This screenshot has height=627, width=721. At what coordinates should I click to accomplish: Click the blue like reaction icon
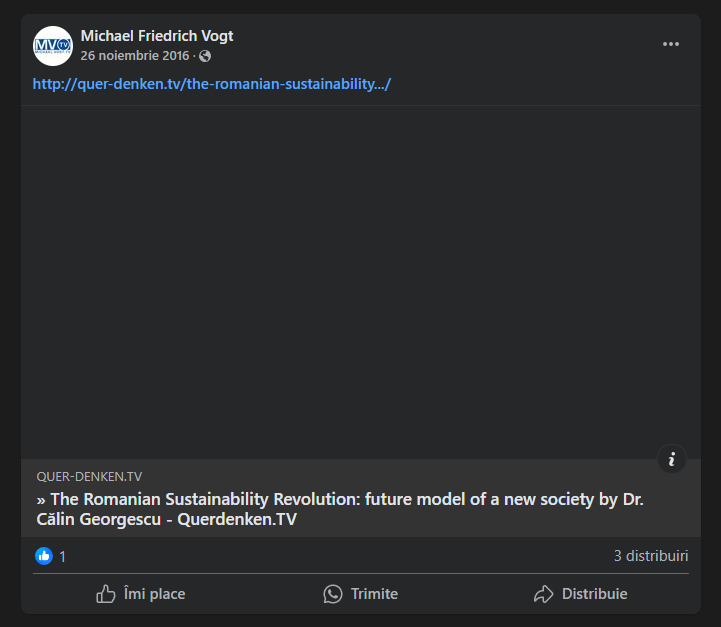(44, 556)
